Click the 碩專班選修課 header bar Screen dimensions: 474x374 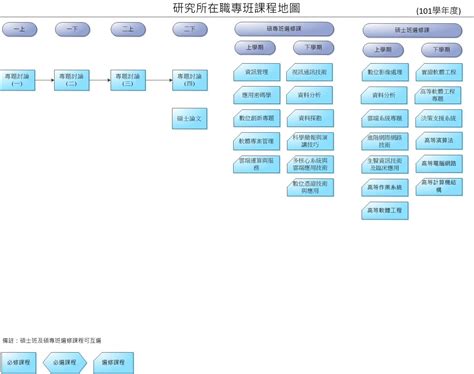coord(284,29)
